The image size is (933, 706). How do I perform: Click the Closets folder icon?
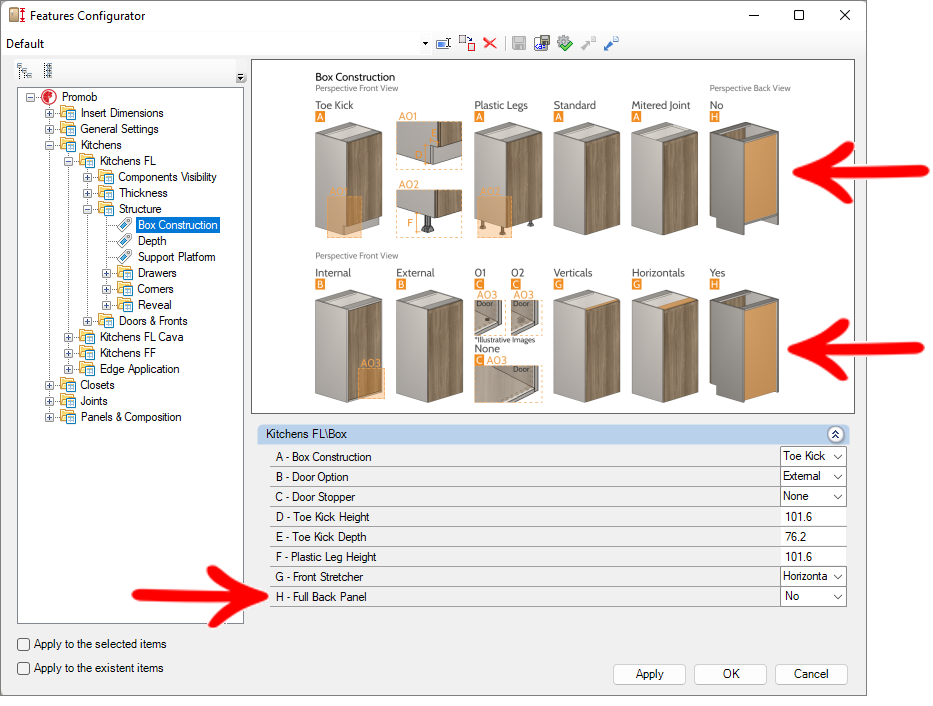point(68,385)
